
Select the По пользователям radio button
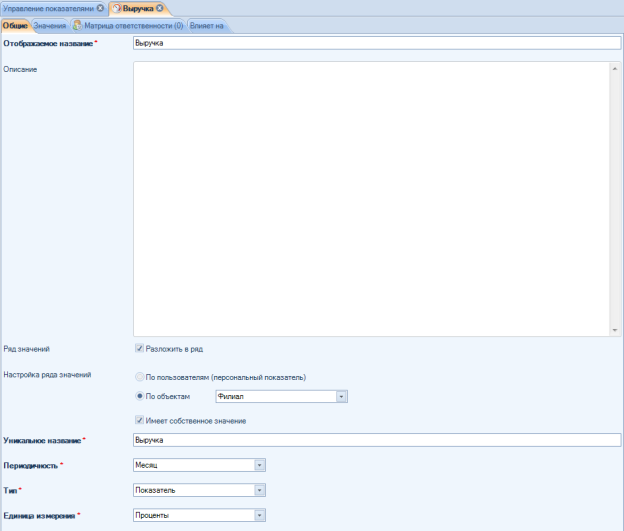click(139, 377)
